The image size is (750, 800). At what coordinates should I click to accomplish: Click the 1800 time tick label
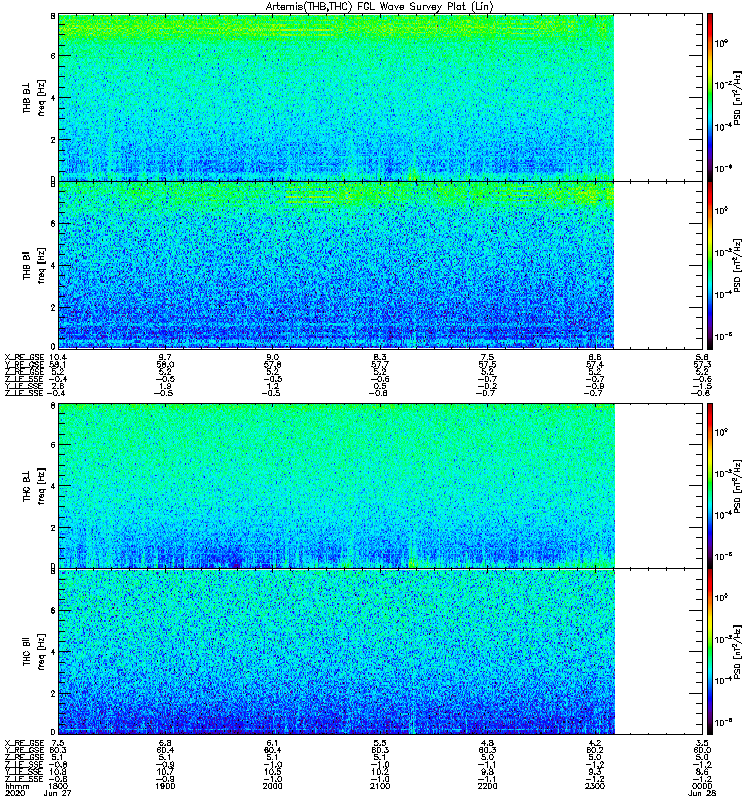59,786
